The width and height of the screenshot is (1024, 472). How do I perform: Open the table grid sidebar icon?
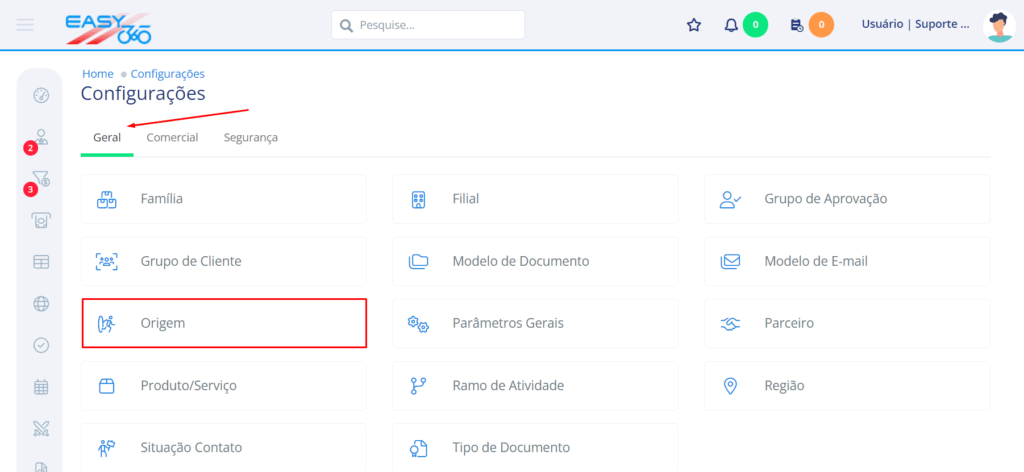pyautogui.click(x=41, y=262)
